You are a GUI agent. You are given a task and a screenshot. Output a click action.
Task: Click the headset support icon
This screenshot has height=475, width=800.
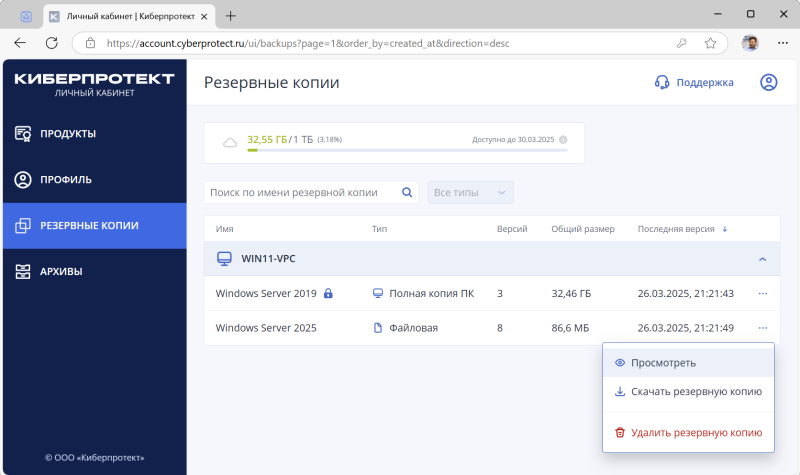pos(662,83)
